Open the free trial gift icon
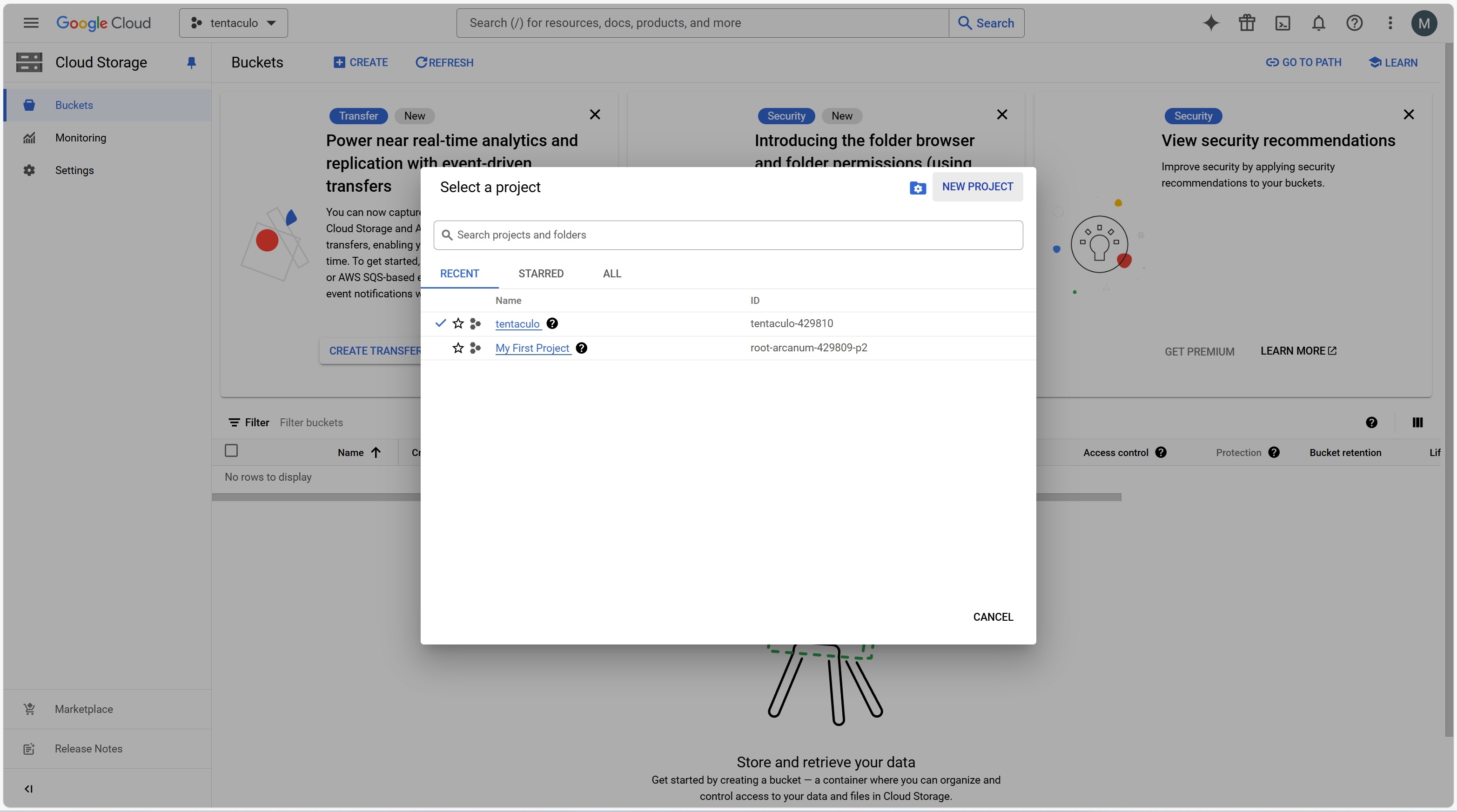This screenshot has width=1457, height=812. tap(1247, 23)
